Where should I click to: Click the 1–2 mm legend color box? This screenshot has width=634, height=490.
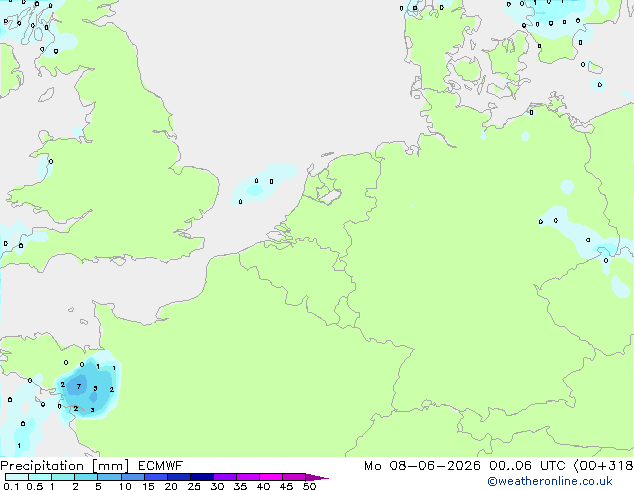pyautogui.click(x=63, y=477)
